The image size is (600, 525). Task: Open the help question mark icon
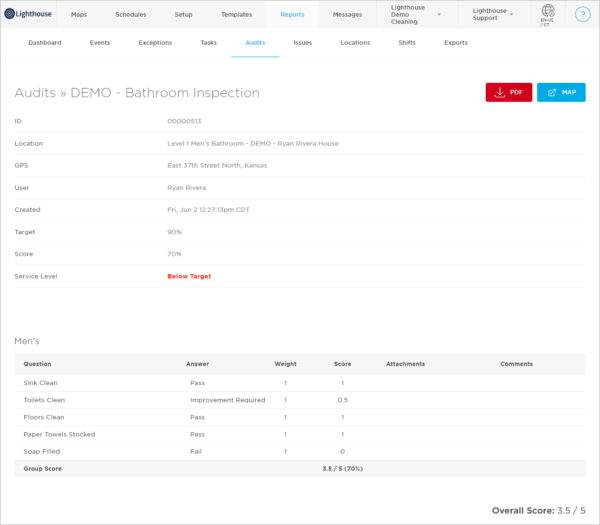point(582,15)
